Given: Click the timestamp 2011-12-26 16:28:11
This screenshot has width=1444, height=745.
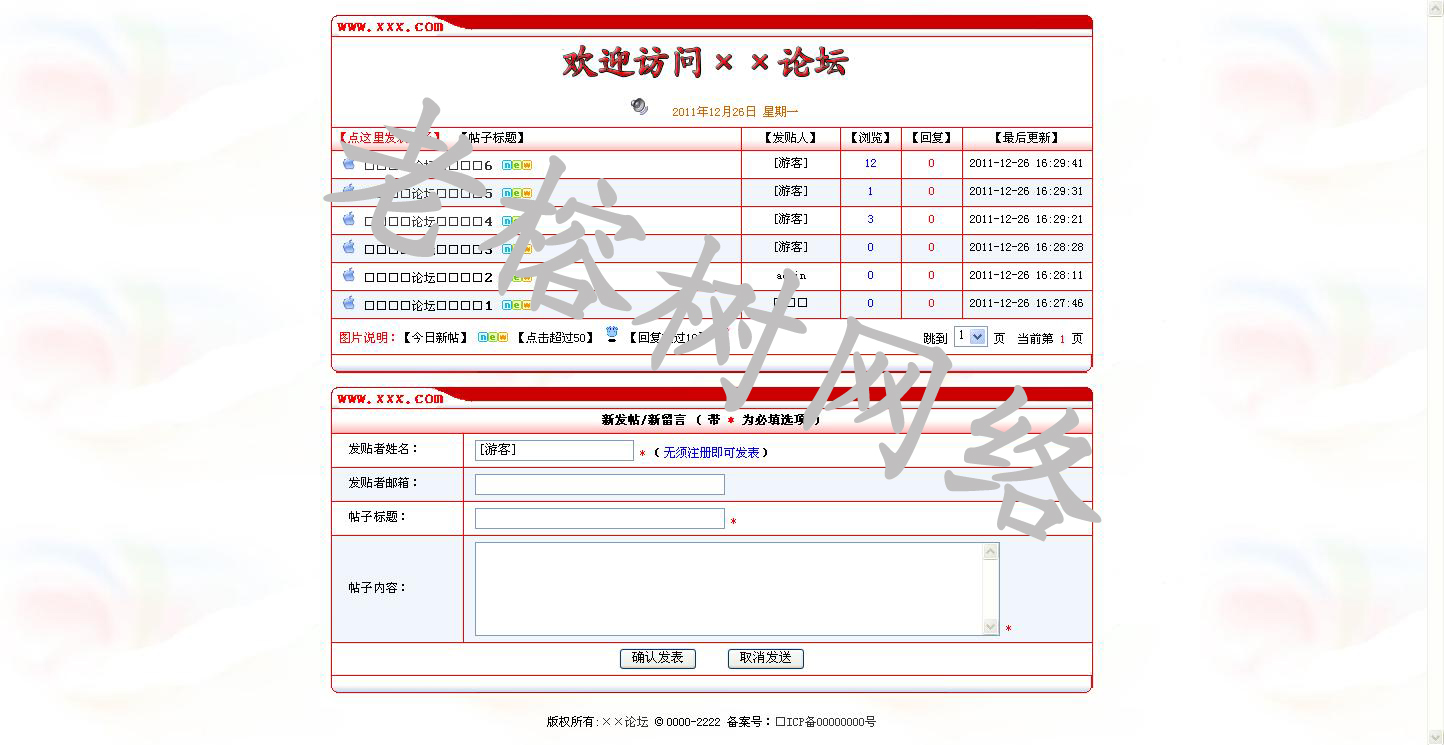Looking at the screenshot, I should 1026,275.
